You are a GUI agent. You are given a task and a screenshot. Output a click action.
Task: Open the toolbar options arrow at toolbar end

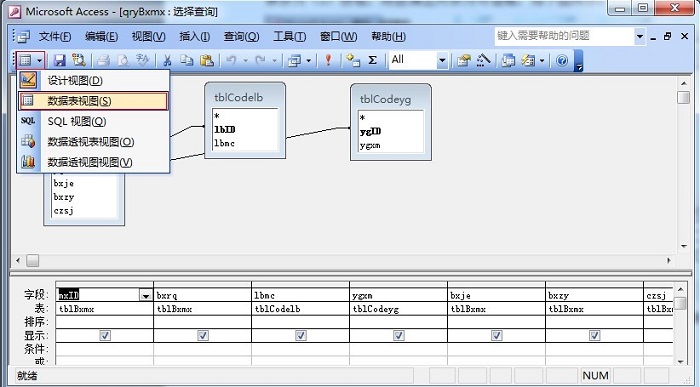click(579, 61)
